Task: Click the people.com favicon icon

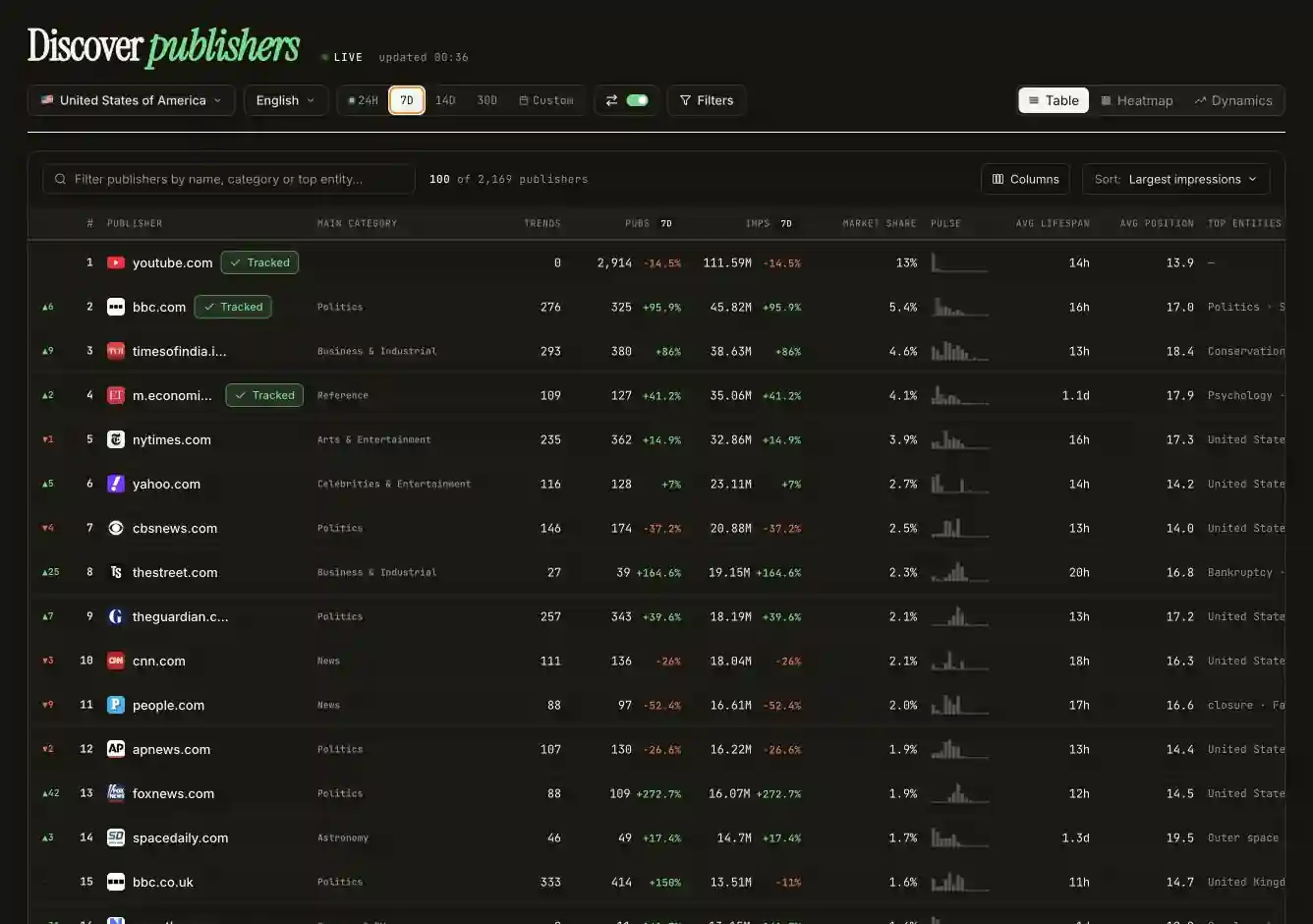Action: tap(116, 705)
